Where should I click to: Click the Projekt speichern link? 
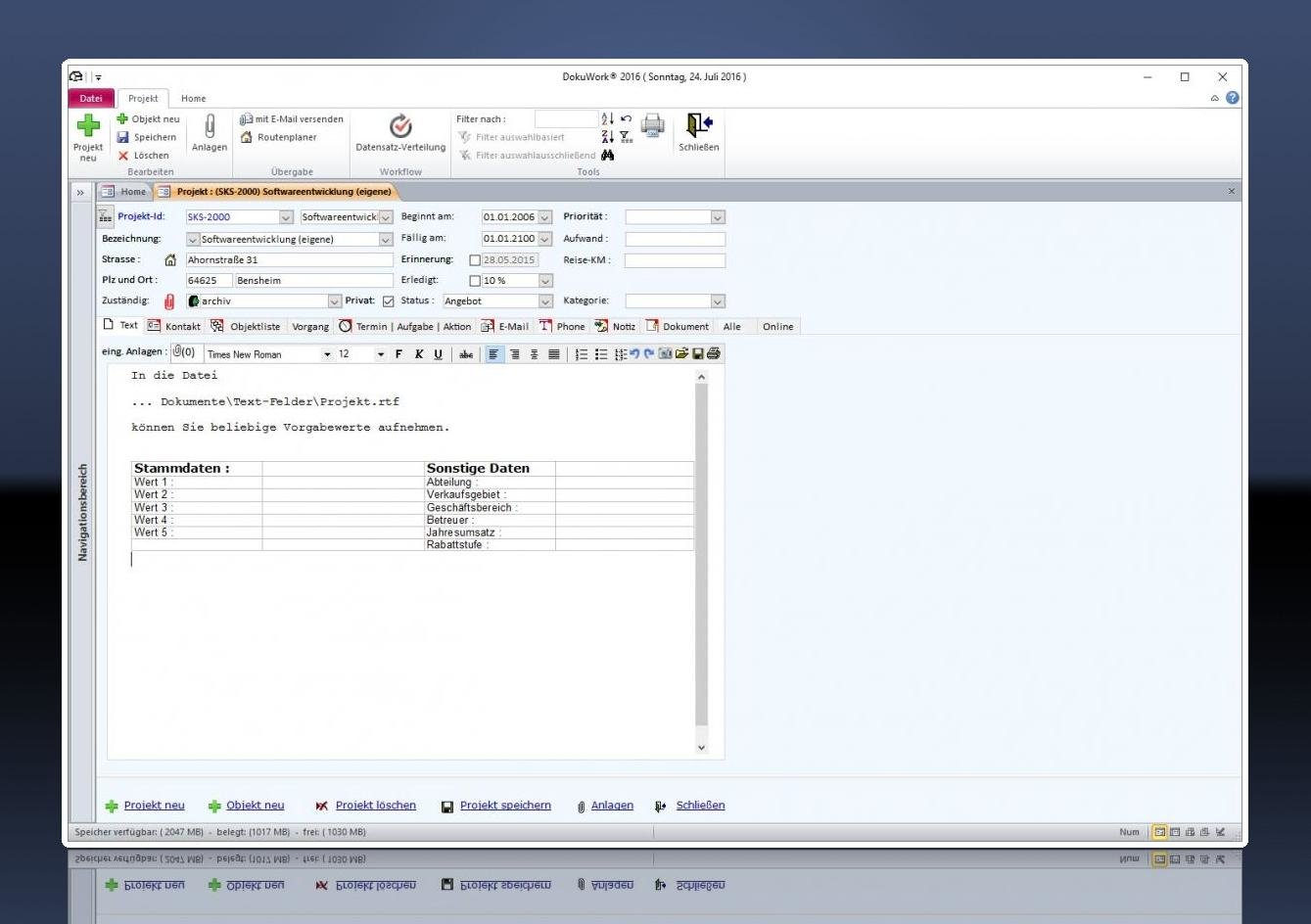pos(505,806)
